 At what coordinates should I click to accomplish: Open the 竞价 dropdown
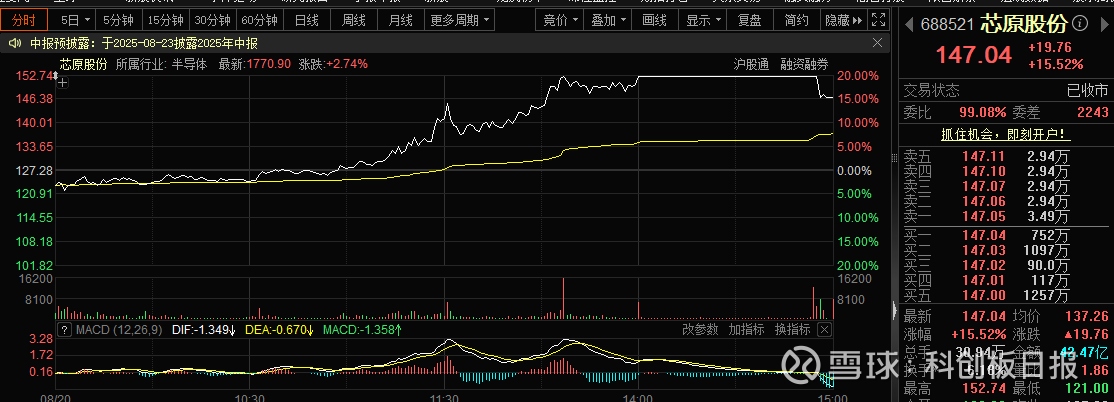pyautogui.click(x=560, y=20)
